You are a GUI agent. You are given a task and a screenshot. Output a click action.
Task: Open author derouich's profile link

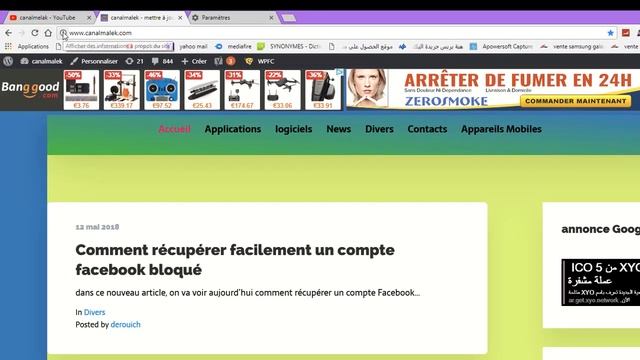click(125, 324)
